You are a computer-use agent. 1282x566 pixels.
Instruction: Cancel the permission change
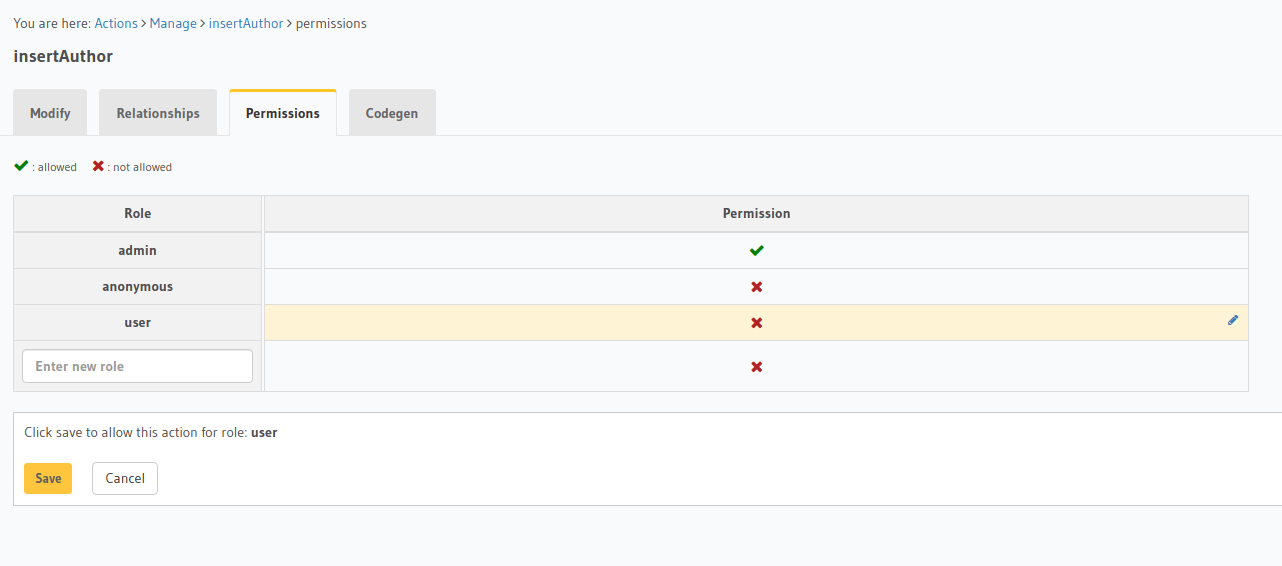coord(125,478)
